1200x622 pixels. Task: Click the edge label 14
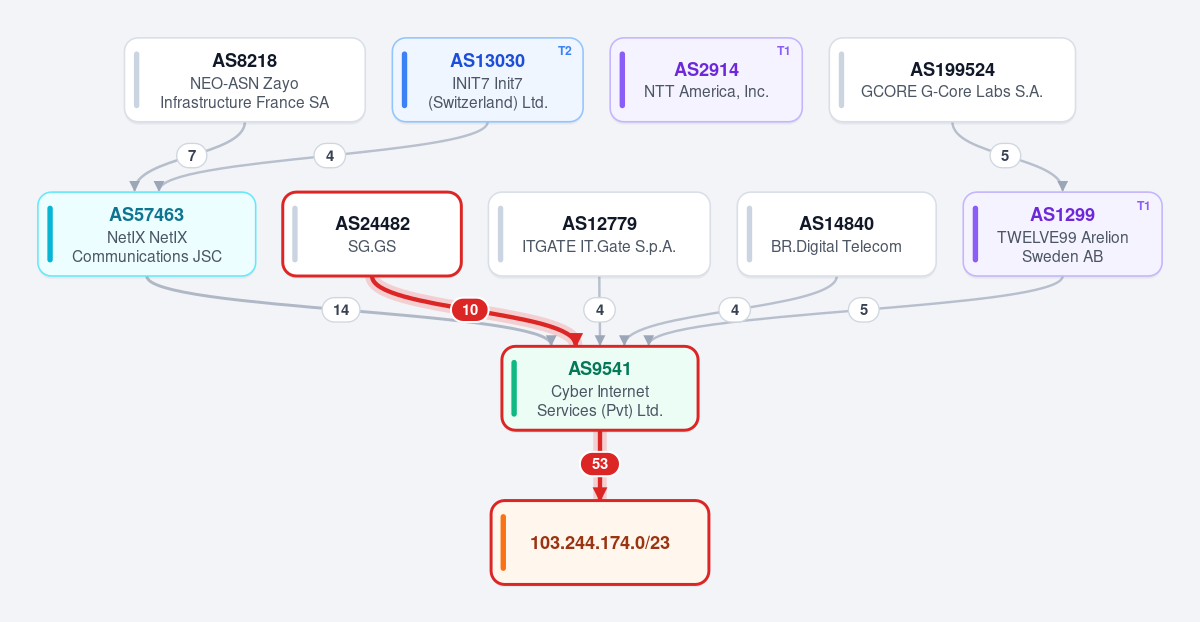(x=341, y=310)
